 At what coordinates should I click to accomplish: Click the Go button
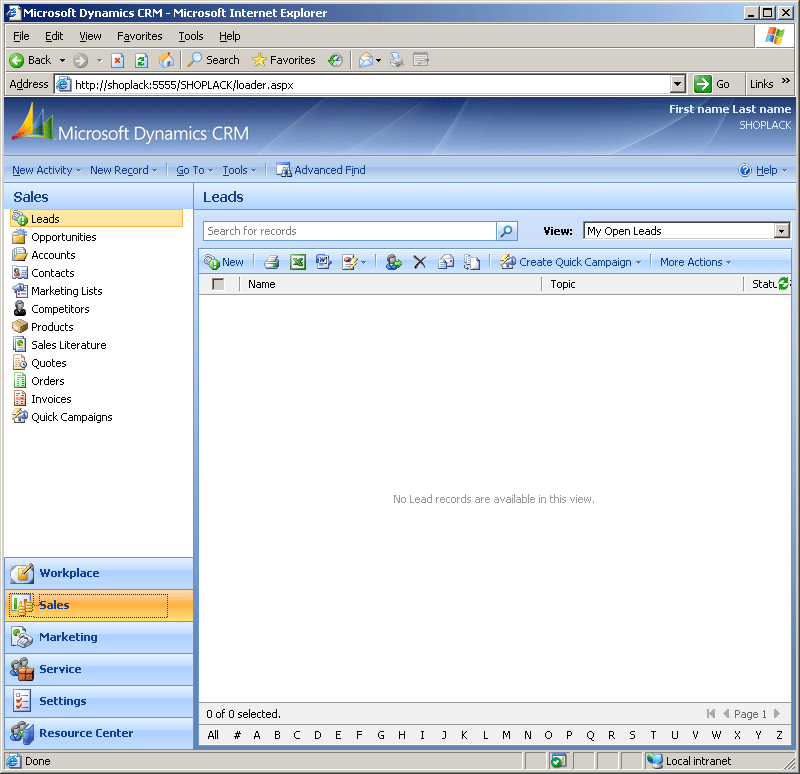(712, 84)
